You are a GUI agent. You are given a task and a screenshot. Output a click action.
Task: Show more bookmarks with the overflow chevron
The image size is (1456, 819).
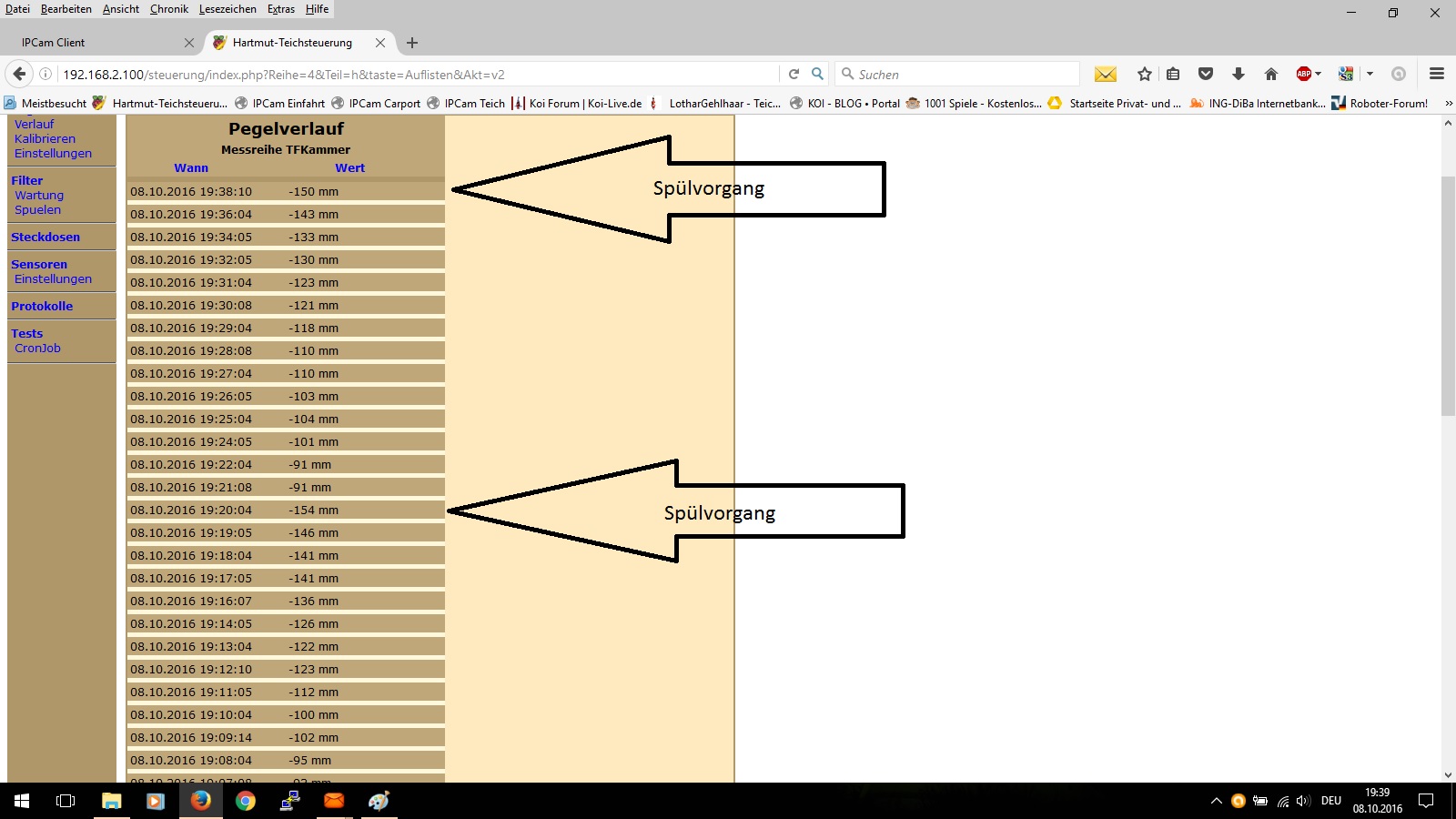click(1449, 104)
